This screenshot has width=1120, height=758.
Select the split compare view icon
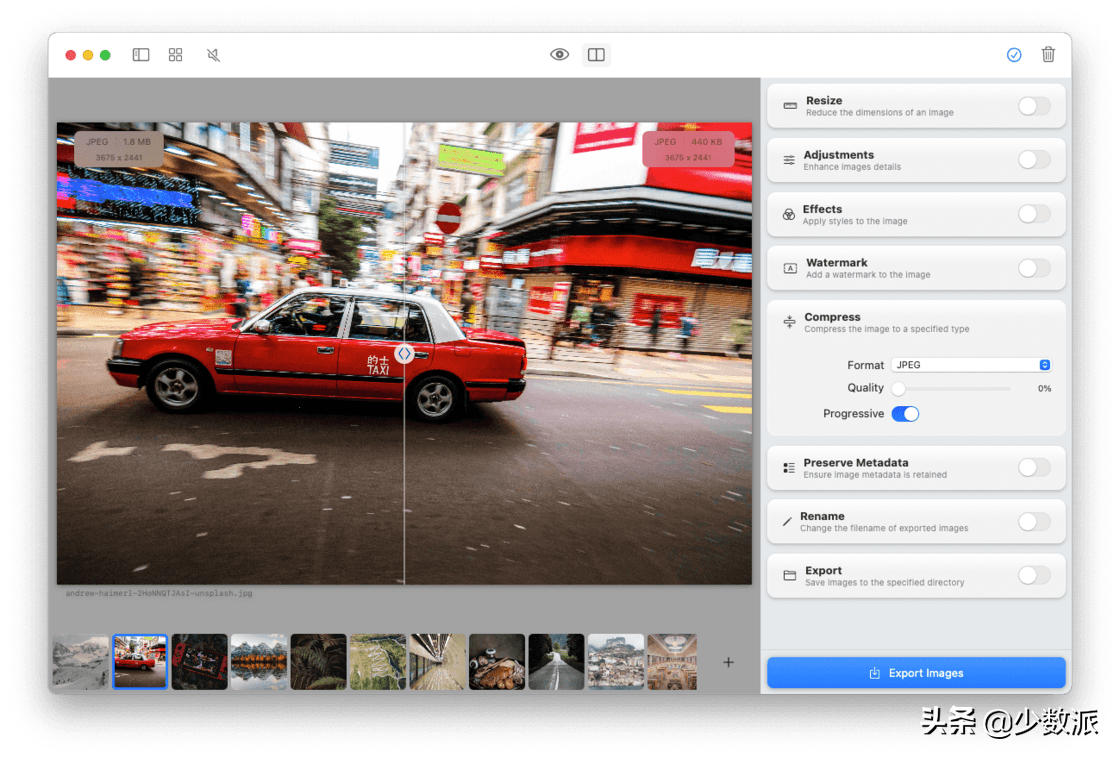(x=596, y=55)
